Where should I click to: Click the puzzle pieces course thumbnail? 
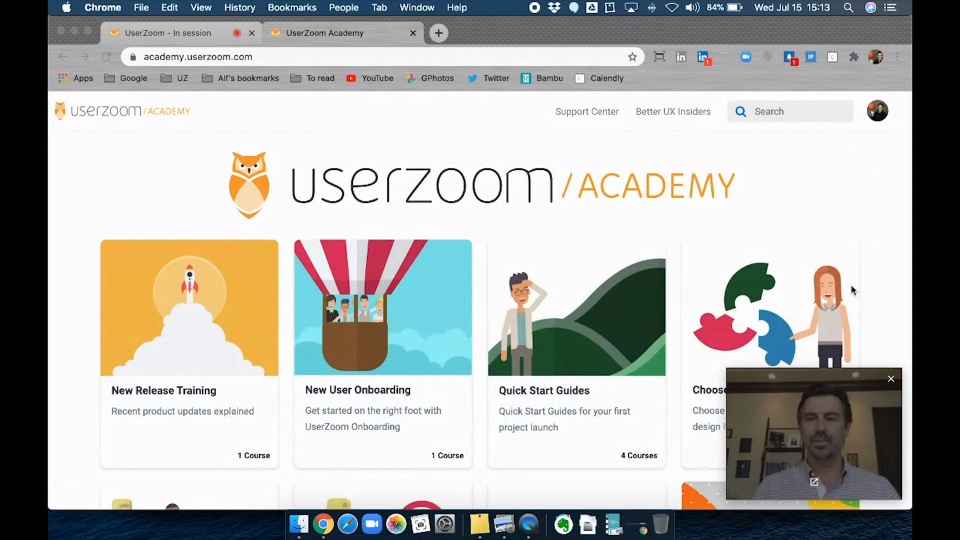pyautogui.click(x=770, y=304)
